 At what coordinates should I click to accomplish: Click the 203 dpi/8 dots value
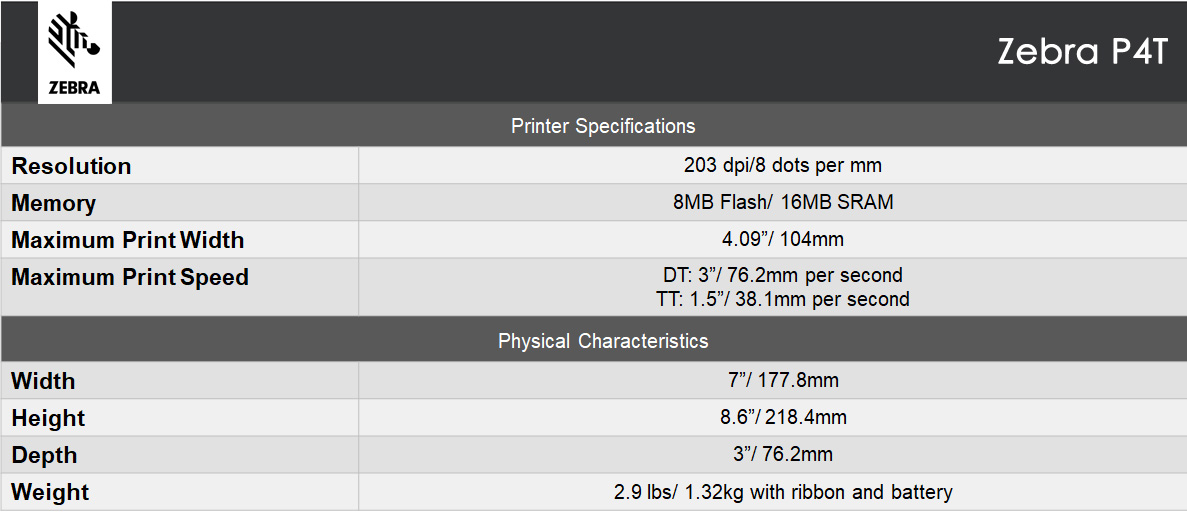[782, 165]
